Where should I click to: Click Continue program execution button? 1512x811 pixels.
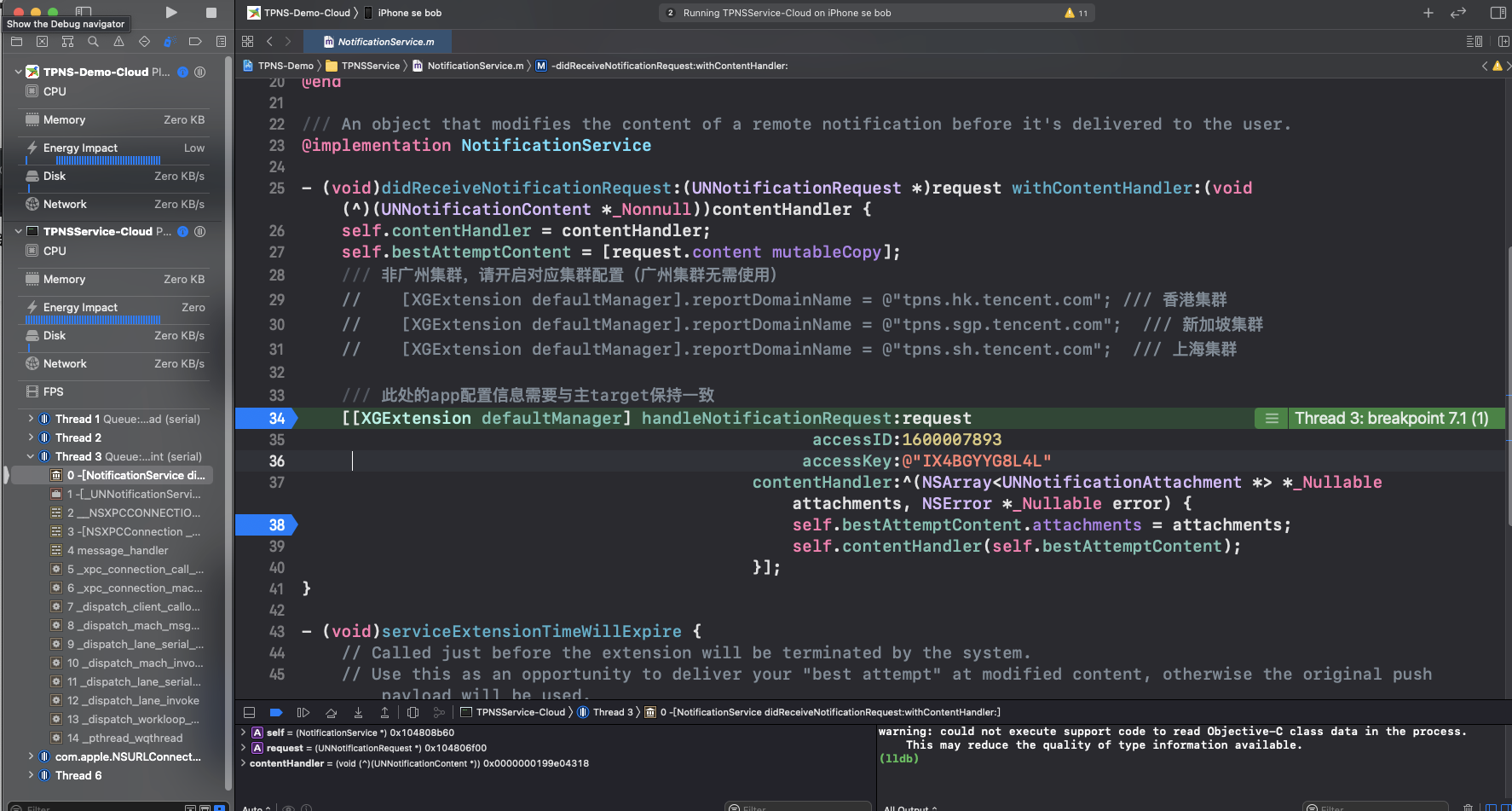pos(303,713)
